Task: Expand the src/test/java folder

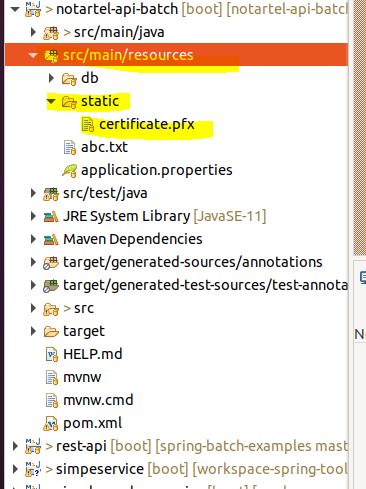Action: pyautogui.click(x=33, y=193)
